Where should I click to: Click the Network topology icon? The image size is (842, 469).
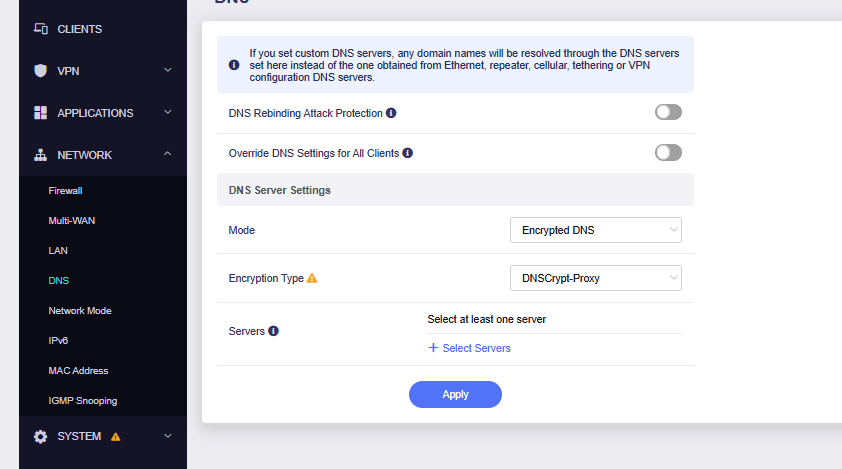pos(41,155)
